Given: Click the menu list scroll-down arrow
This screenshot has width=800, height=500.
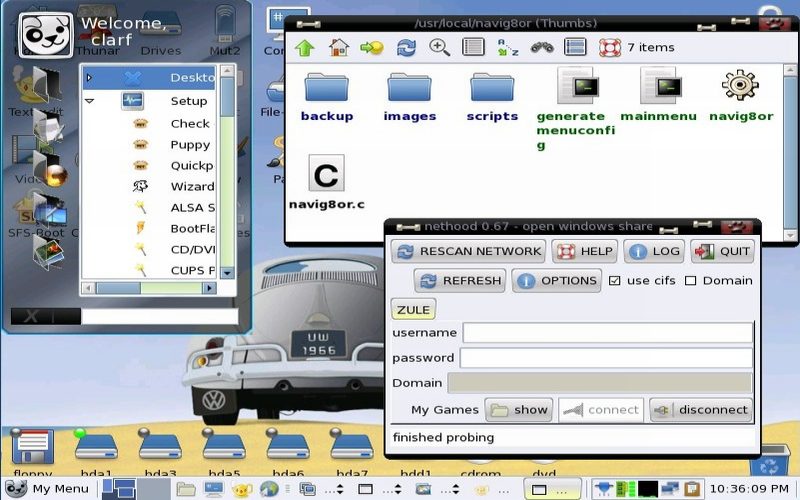Looking at the screenshot, I should [x=227, y=273].
